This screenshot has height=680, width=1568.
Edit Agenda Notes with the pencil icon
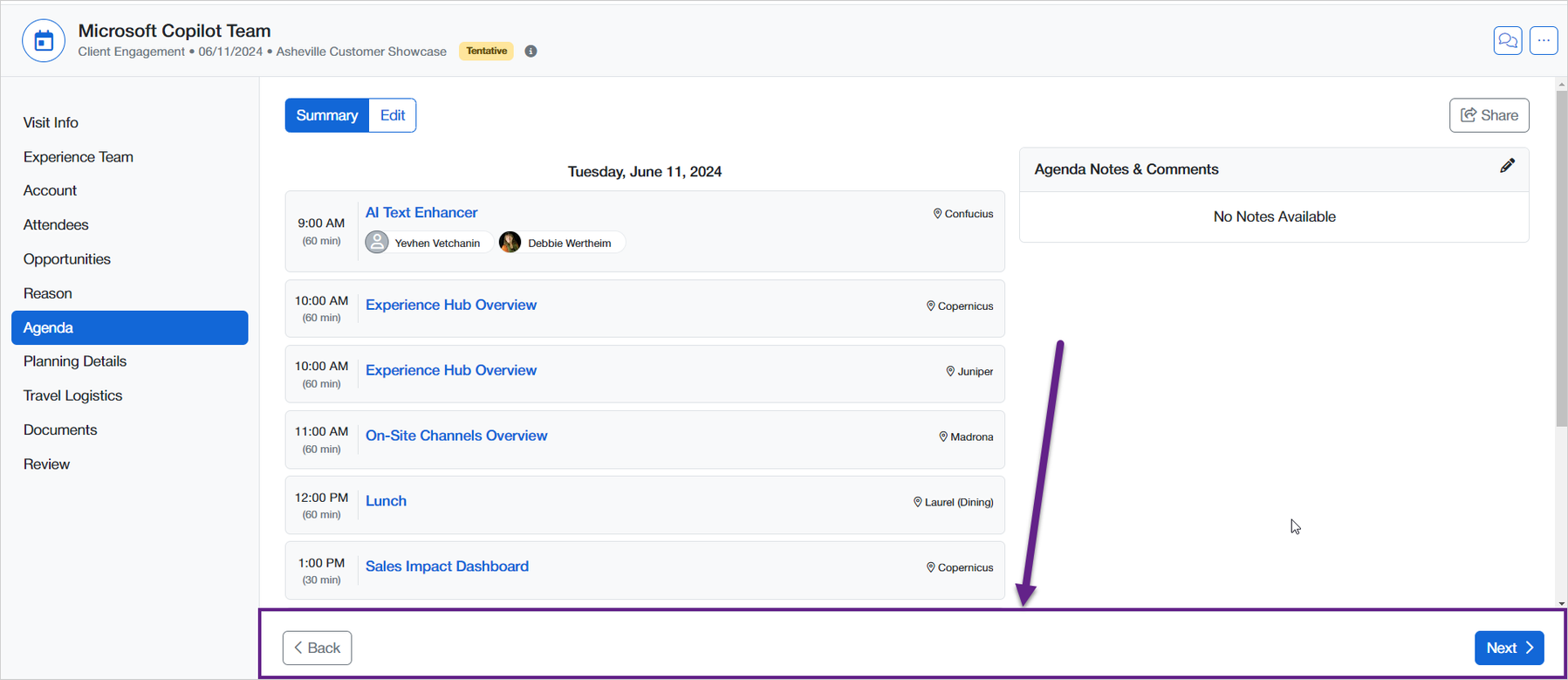(1507, 166)
